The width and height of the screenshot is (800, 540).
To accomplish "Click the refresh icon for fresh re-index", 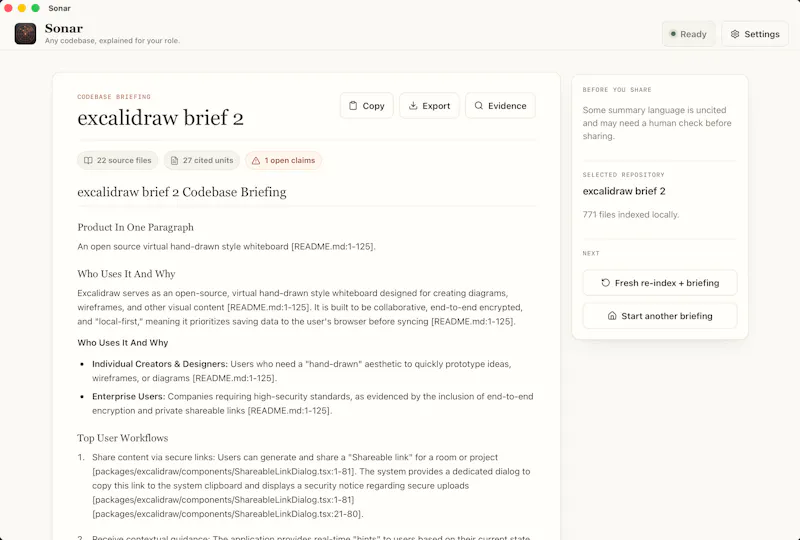I will pyautogui.click(x=606, y=283).
